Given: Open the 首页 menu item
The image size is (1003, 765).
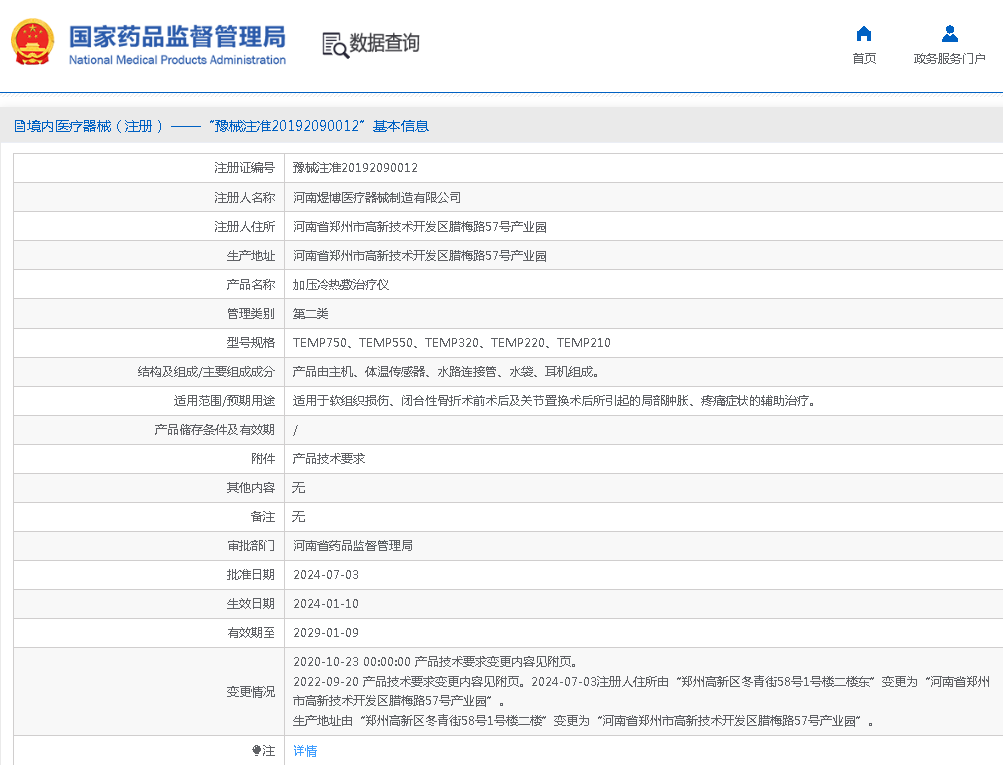Looking at the screenshot, I should coord(864,59).
